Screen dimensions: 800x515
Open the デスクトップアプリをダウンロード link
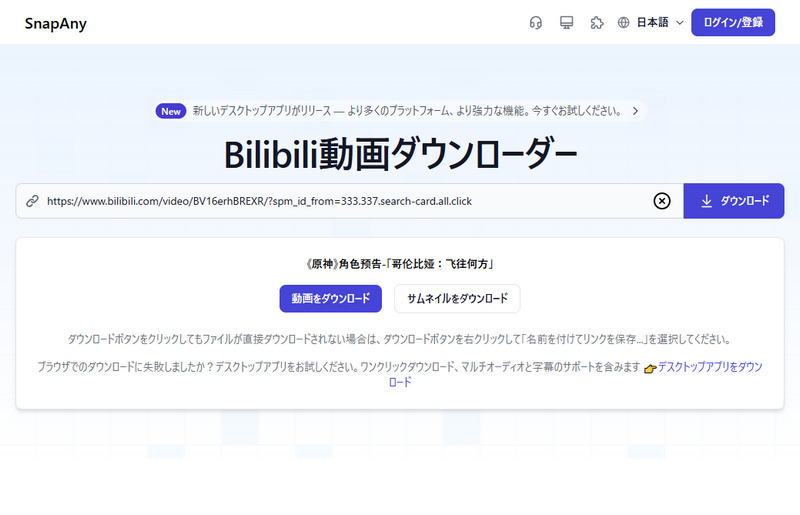[x=710, y=367]
